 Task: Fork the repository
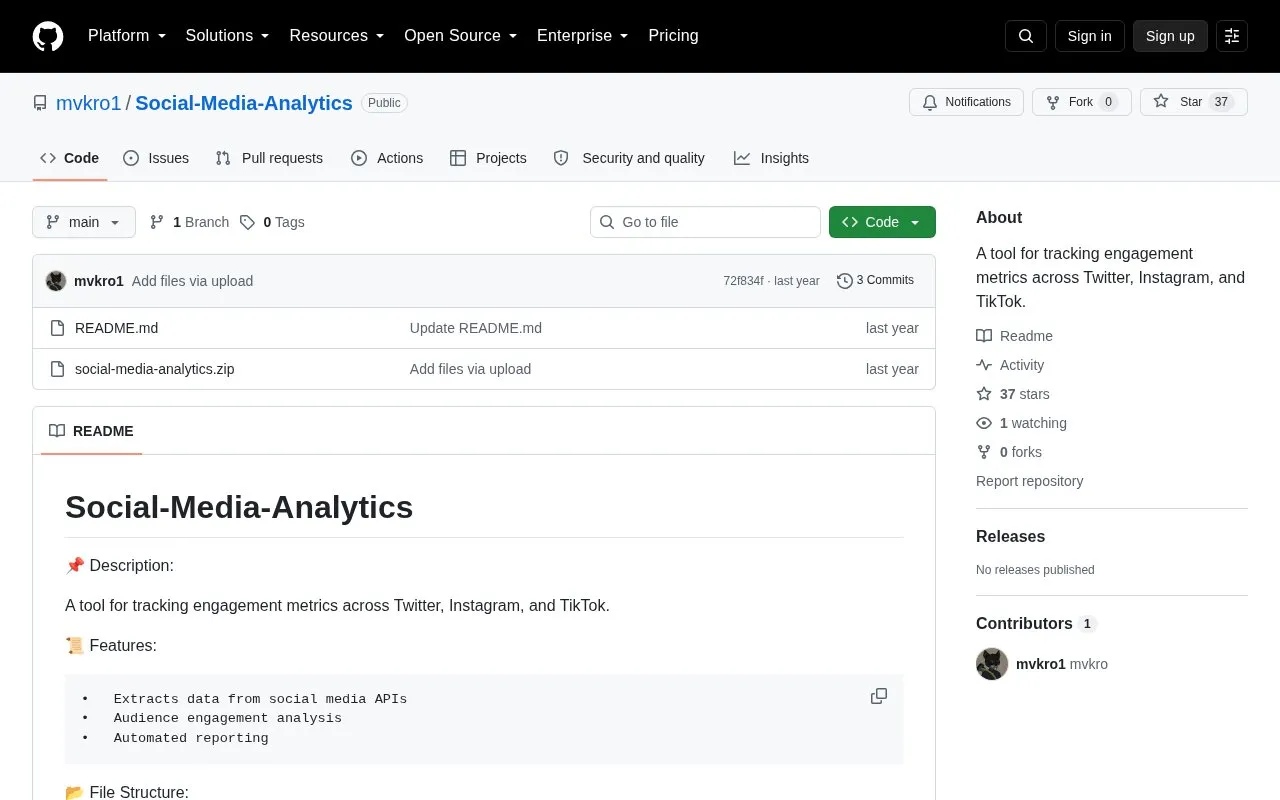pyautogui.click(x=1081, y=102)
